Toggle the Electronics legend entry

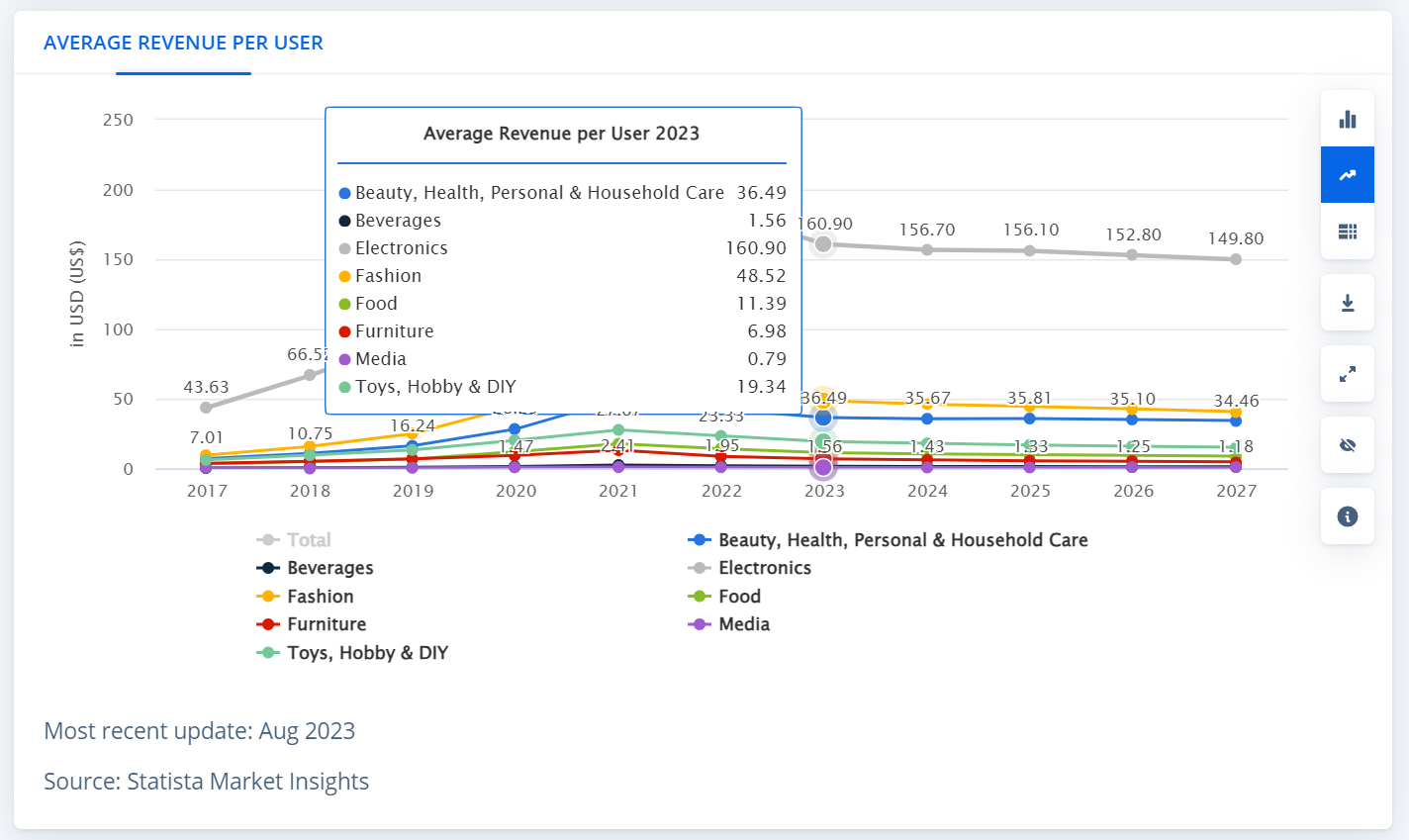point(749,568)
